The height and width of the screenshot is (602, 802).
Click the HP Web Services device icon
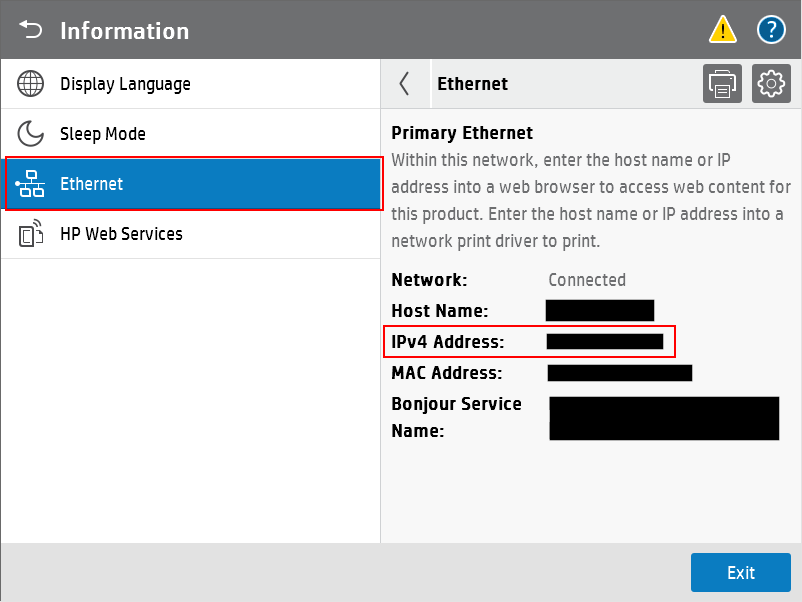(x=31, y=234)
